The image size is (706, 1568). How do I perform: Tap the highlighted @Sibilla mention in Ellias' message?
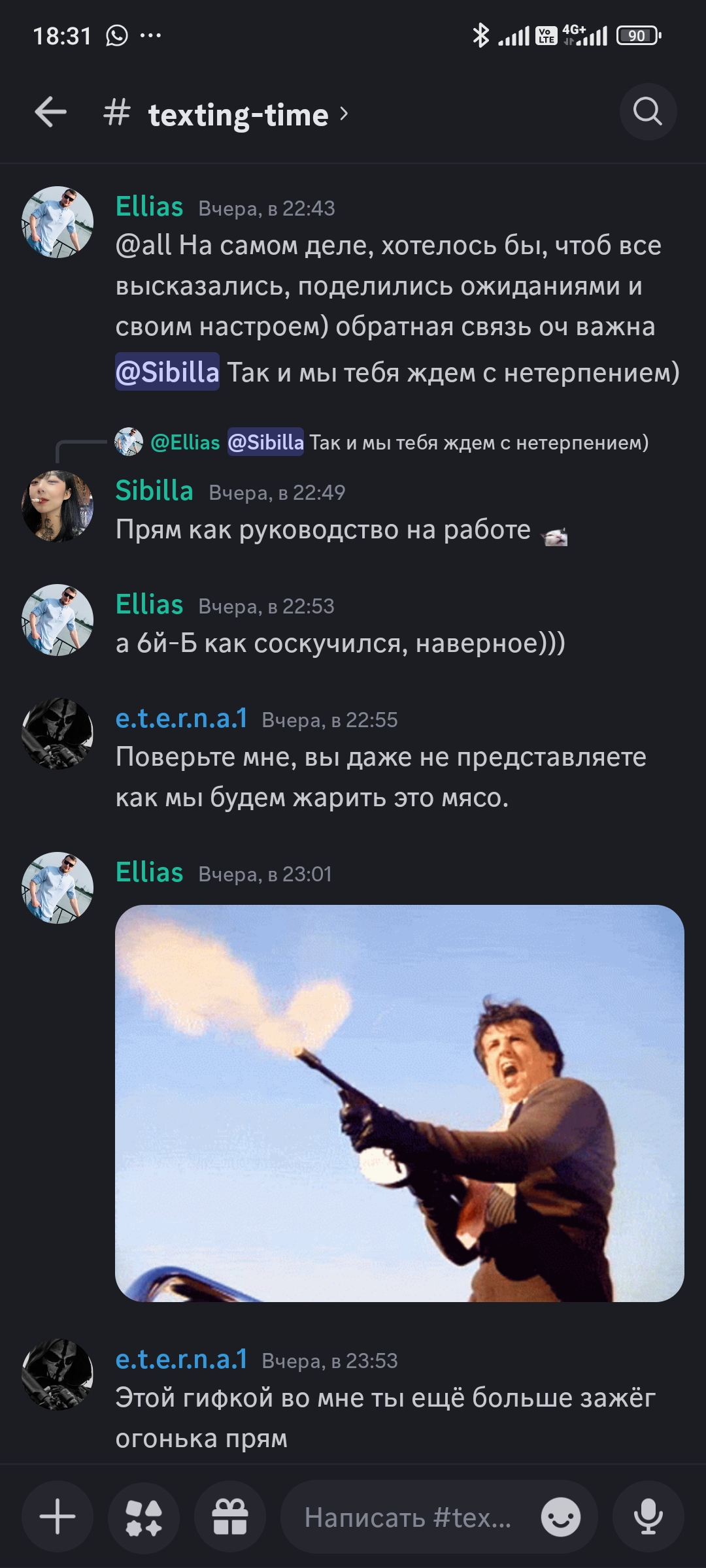point(167,372)
